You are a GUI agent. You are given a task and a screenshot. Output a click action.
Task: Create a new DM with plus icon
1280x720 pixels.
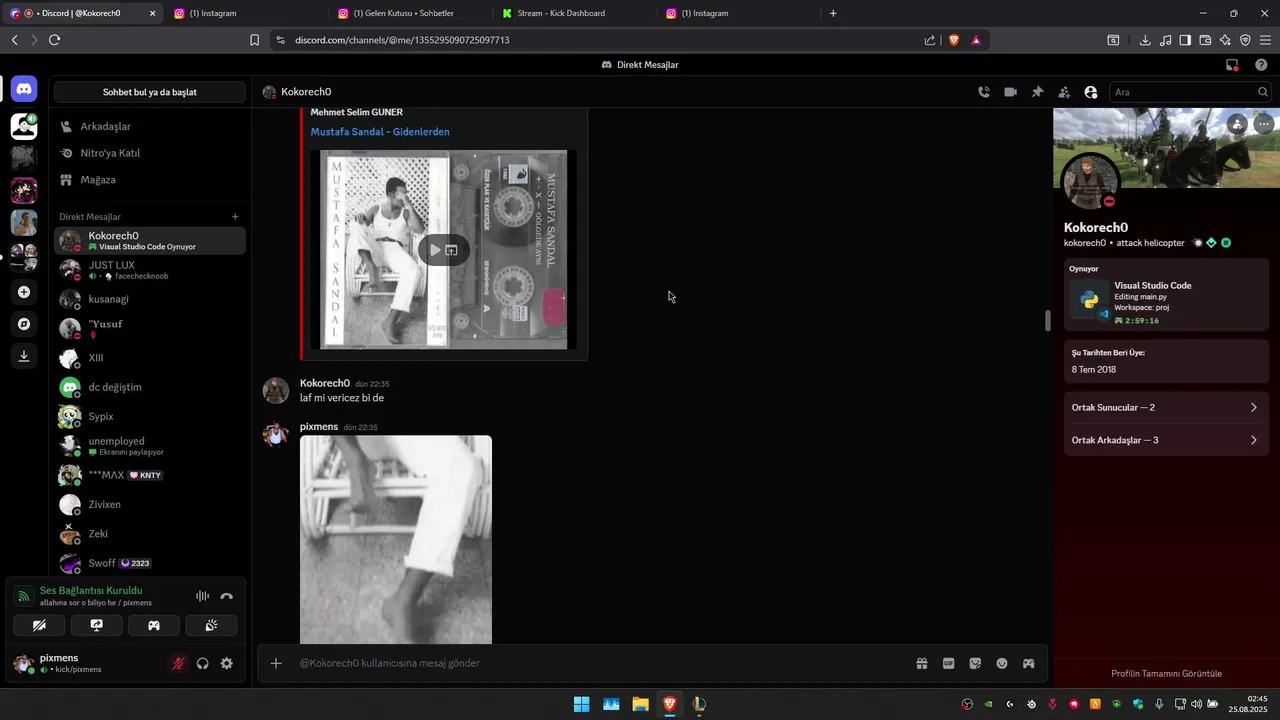(235, 217)
